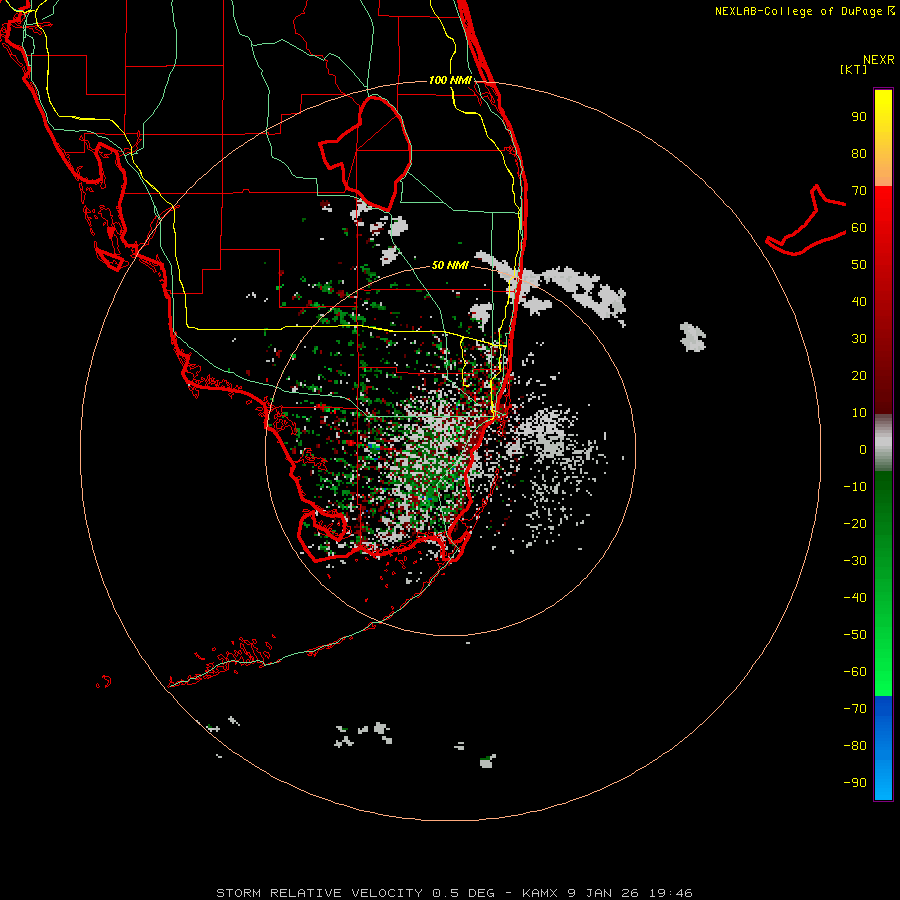Click the 80 value on the velocity scale
Screen dimensions: 900x900
pyautogui.click(x=859, y=153)
